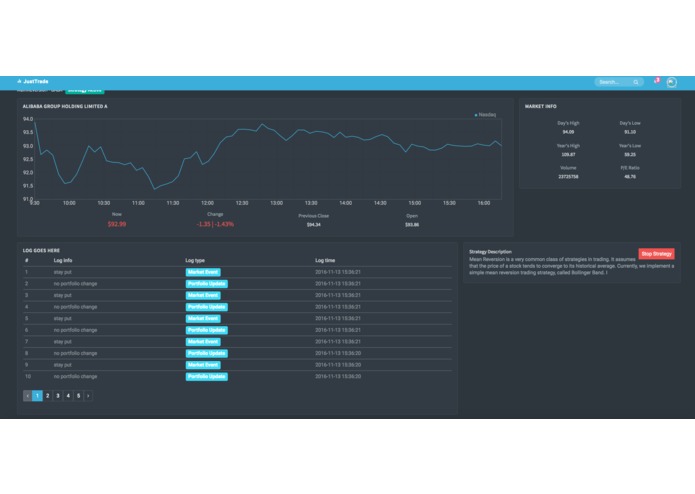The image size is (695, 494).
Task: Click the Market Event badge in row 1
Action: [203, 272]
